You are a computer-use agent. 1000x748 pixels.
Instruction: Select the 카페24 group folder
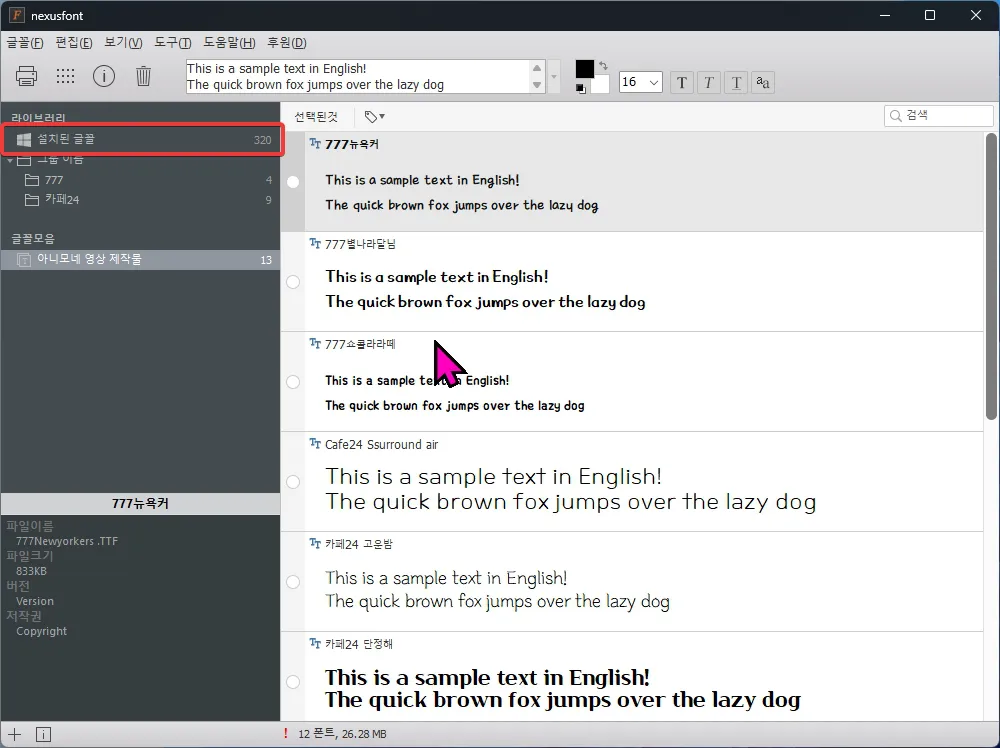click(x=142, y=200)
